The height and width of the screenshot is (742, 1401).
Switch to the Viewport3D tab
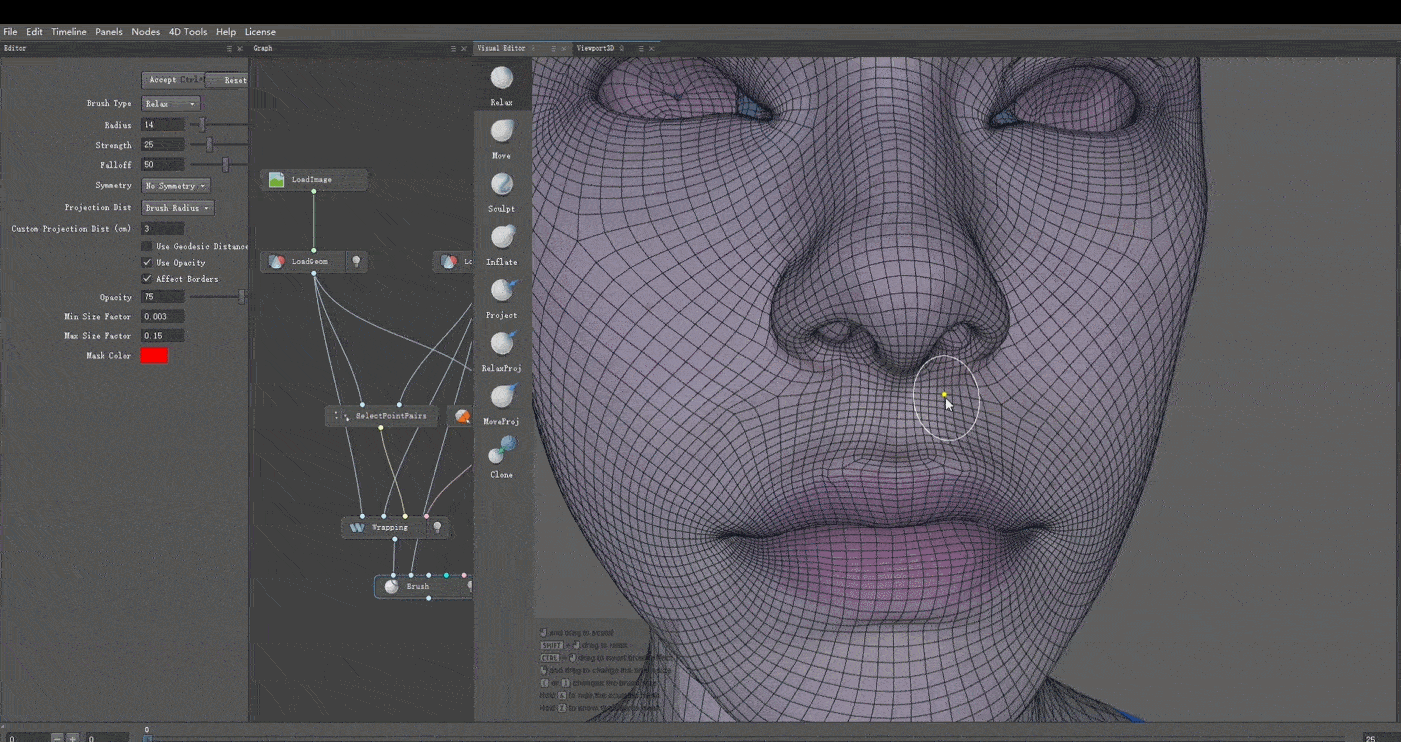pos(597,48)
